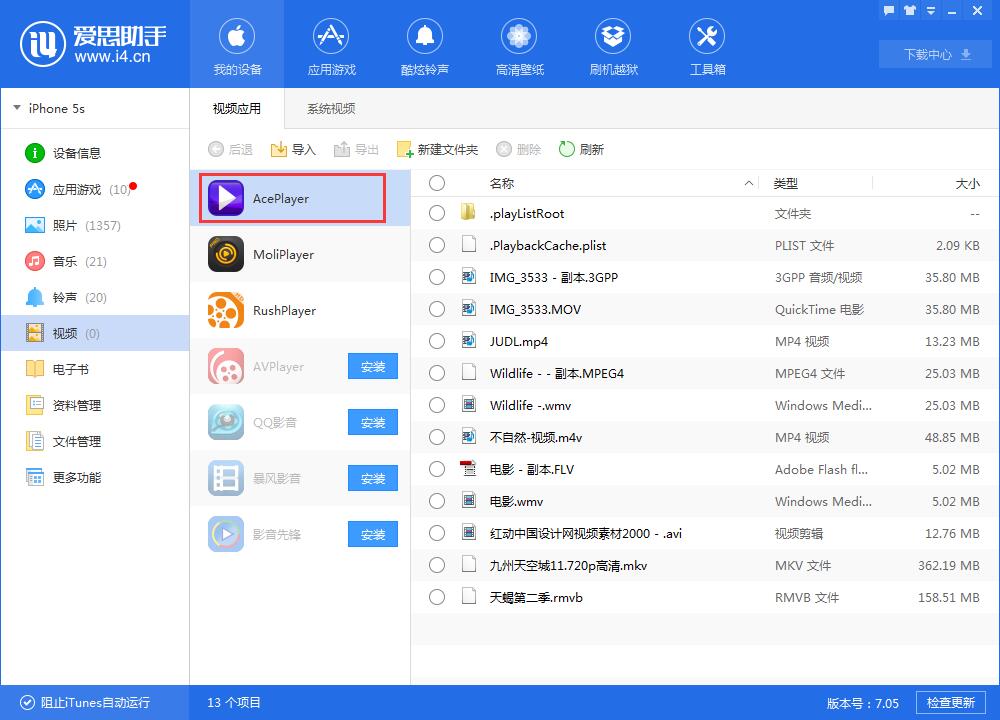Switch to the 我的设备 section
The width and height of the screenshot is (1000, 720).
click(237, 45)
